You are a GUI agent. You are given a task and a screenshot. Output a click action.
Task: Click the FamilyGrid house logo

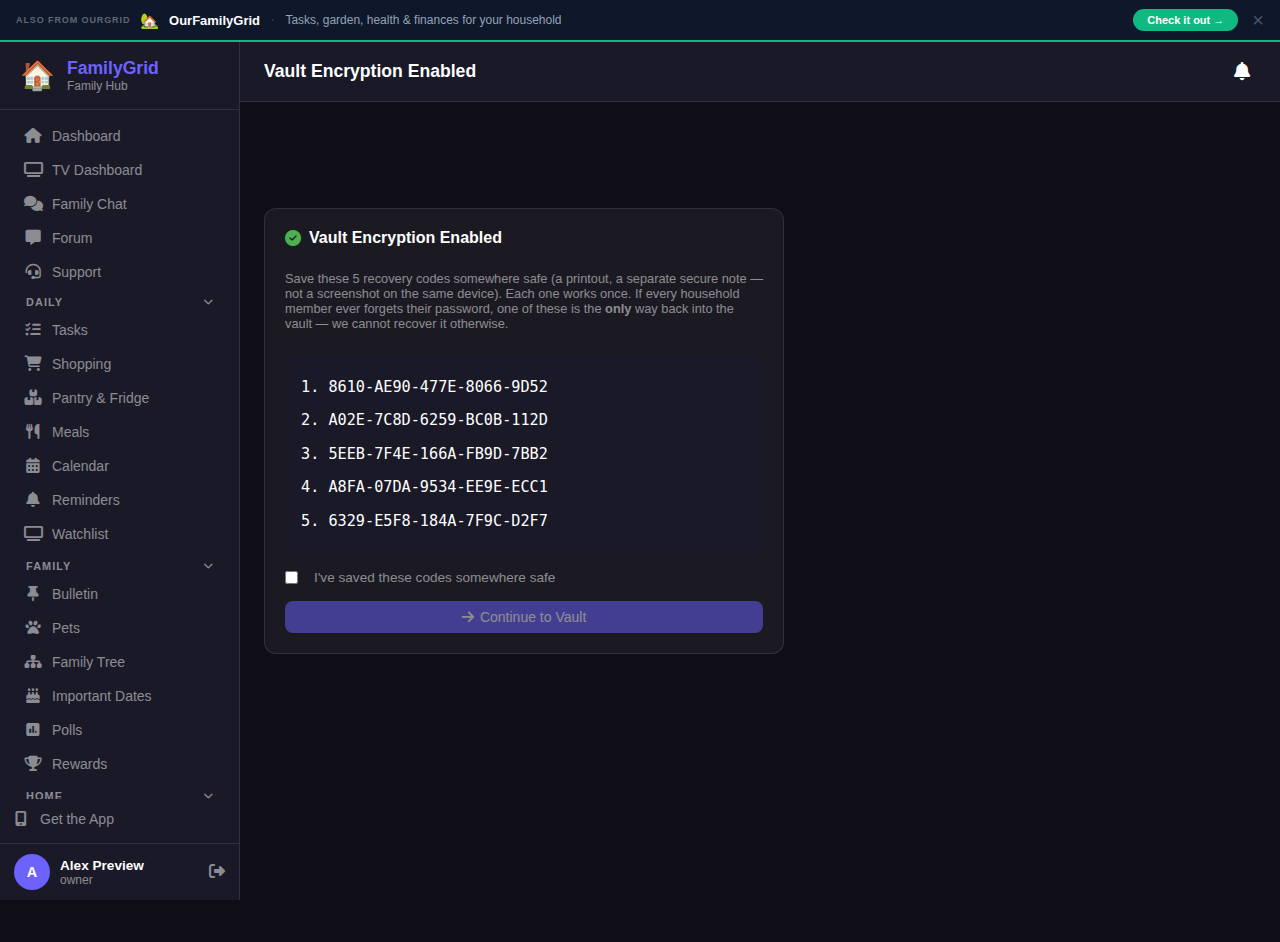(x=37, y=75)
